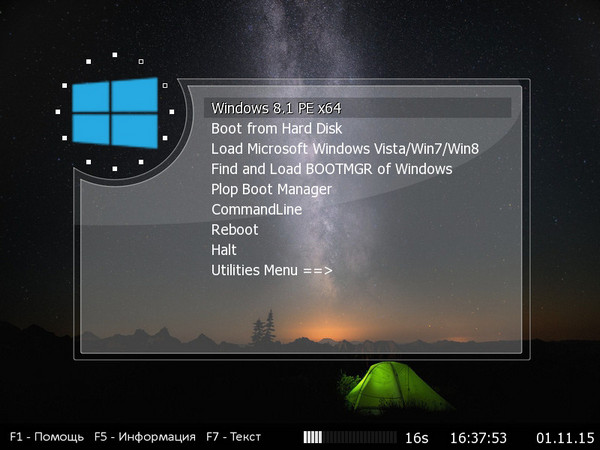Click the blue Windows logo
The width and height of the screenshot is (600, 450).
coord(115,113)
